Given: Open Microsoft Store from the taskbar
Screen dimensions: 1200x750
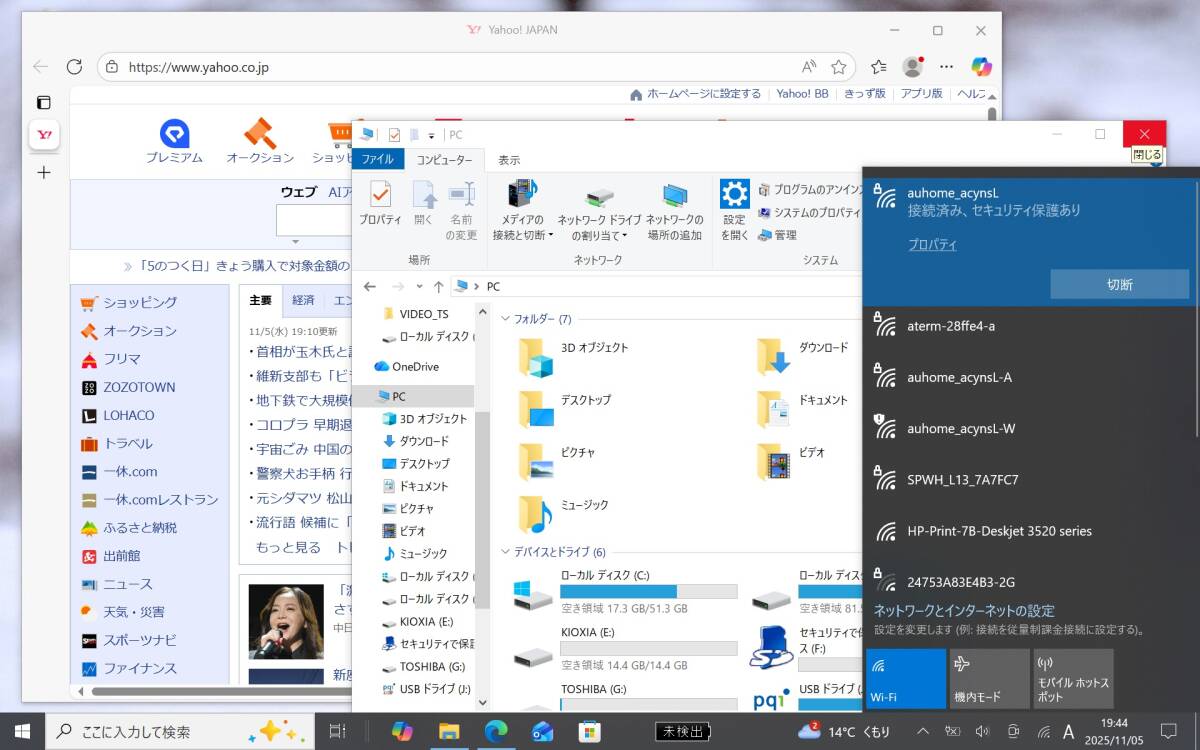Looking at the screenshot, I should (590, 731).
